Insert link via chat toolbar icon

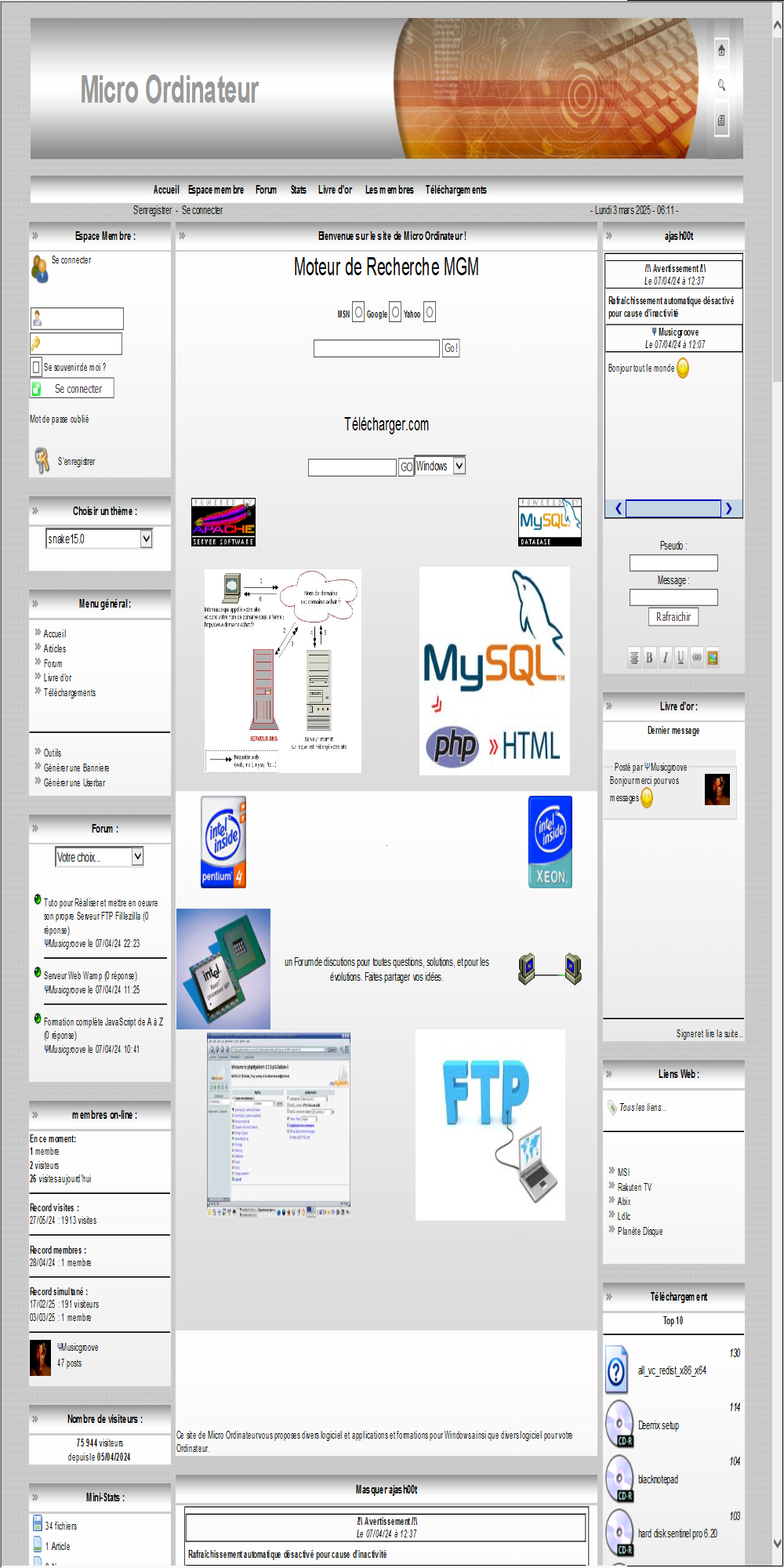[696, 658]
